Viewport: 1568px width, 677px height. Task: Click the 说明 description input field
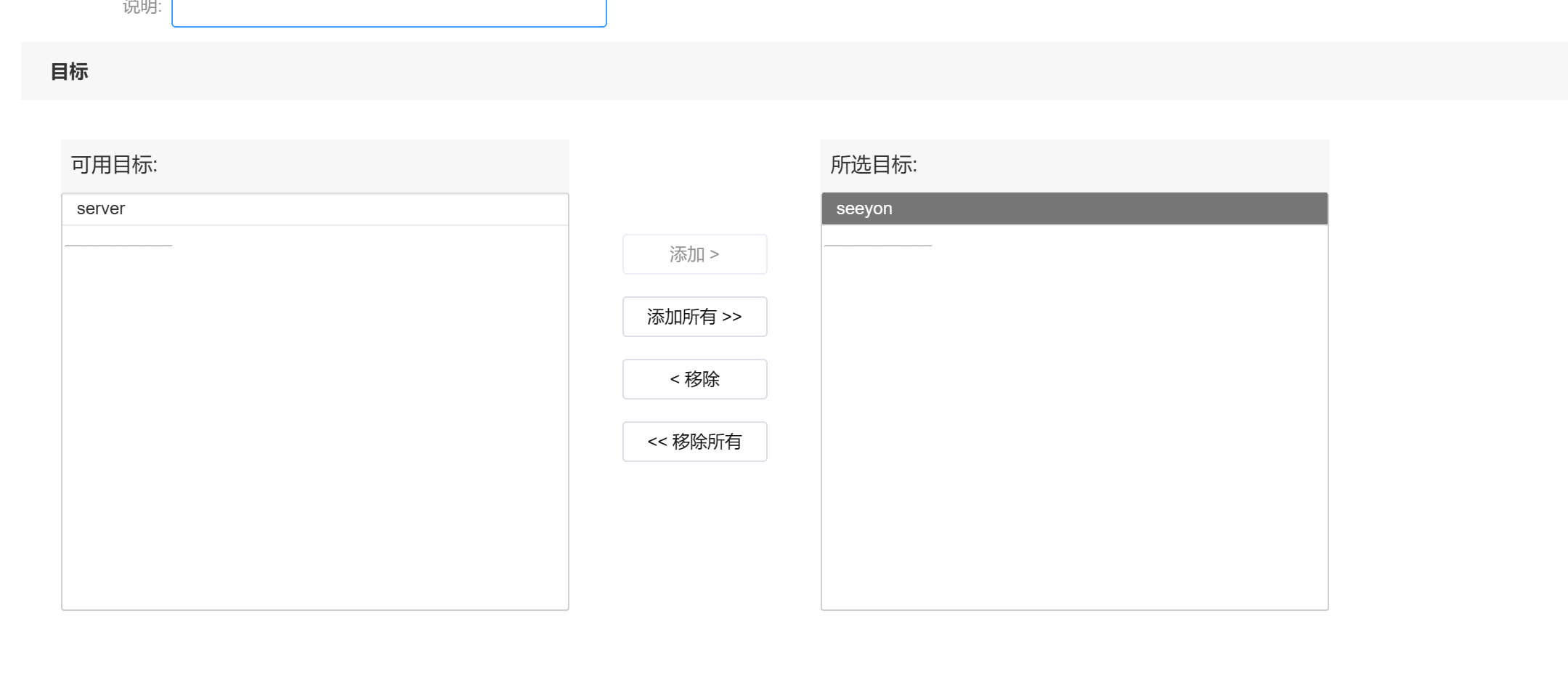[x=389, y=12]
